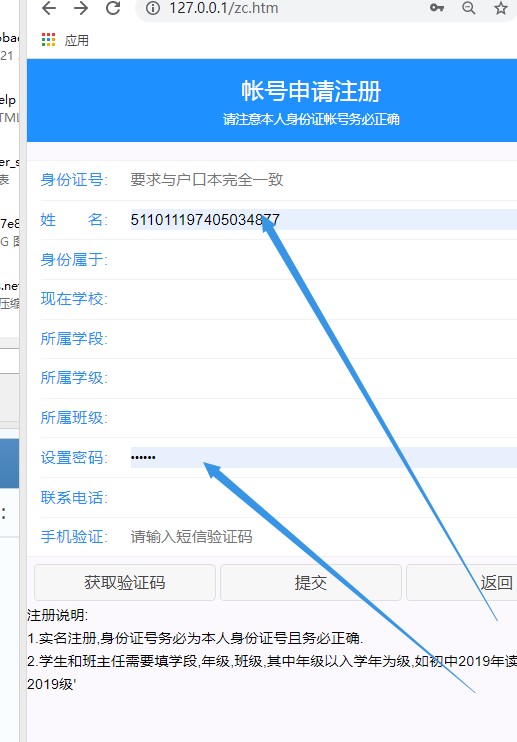Open the 应用 apps grid icon
The image size is (517, 742).
(48, 40)
